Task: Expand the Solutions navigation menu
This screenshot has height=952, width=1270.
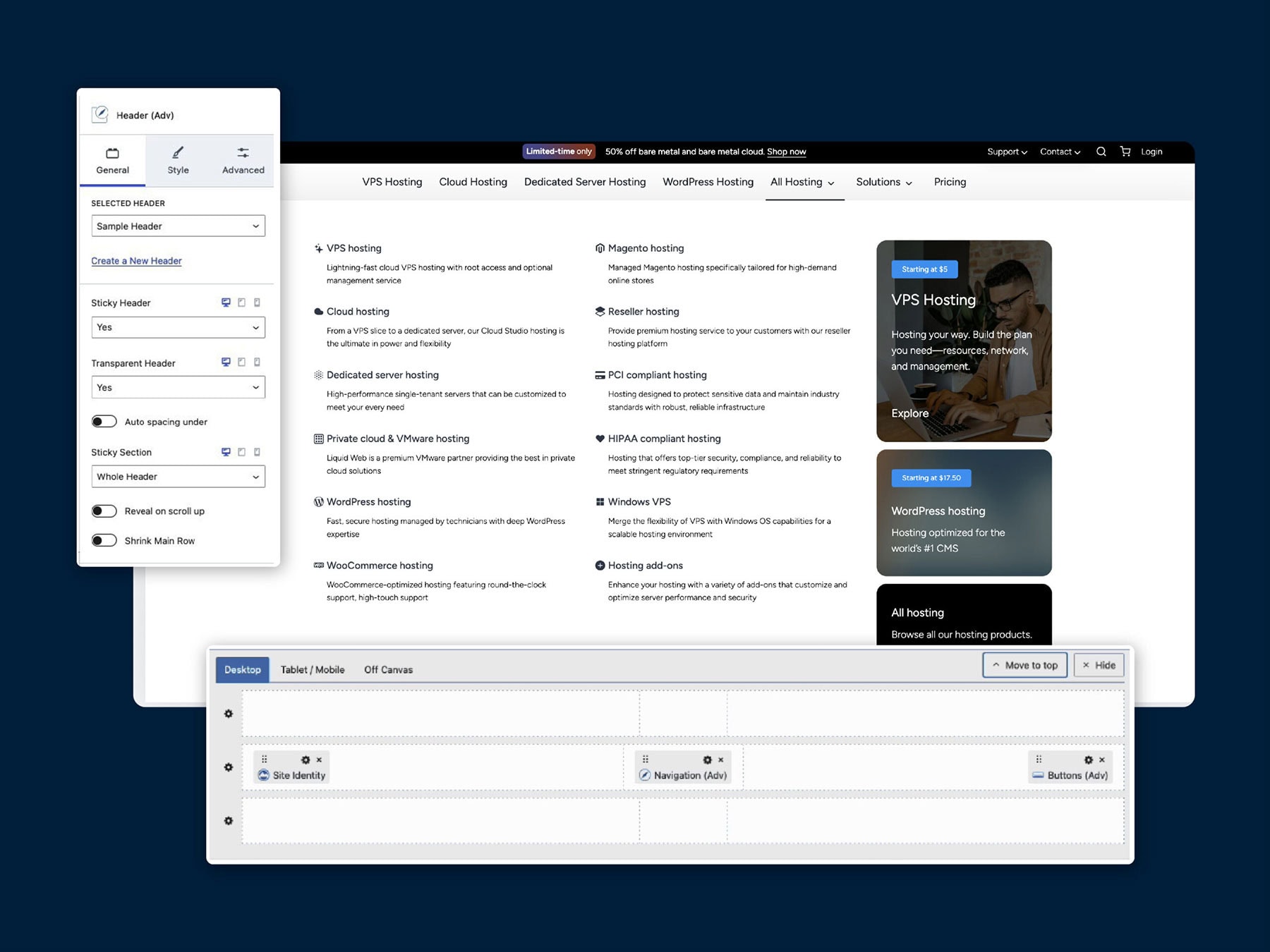Action: (x=883, y=182)
